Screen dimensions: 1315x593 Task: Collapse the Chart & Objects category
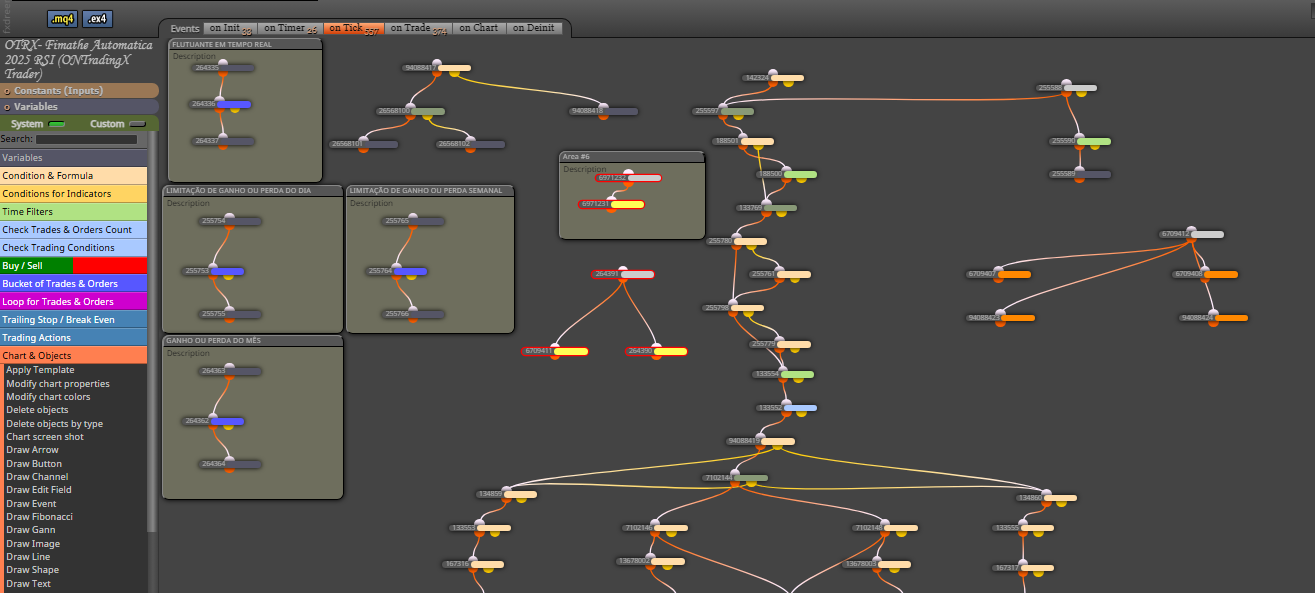73,355
